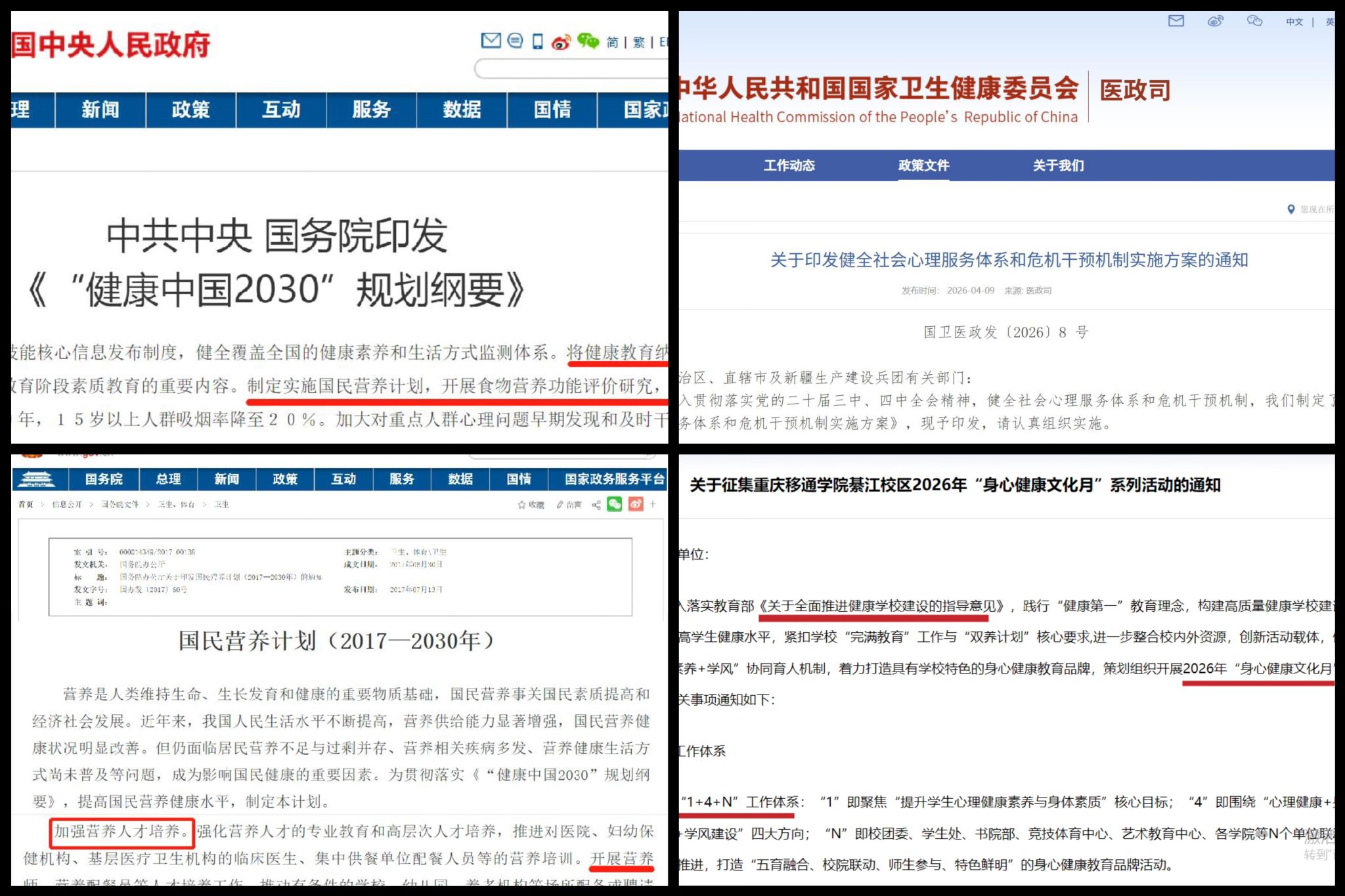Click the 医政司 department heading
The height and width of the screenshot is (896, 1345).
1135,91
